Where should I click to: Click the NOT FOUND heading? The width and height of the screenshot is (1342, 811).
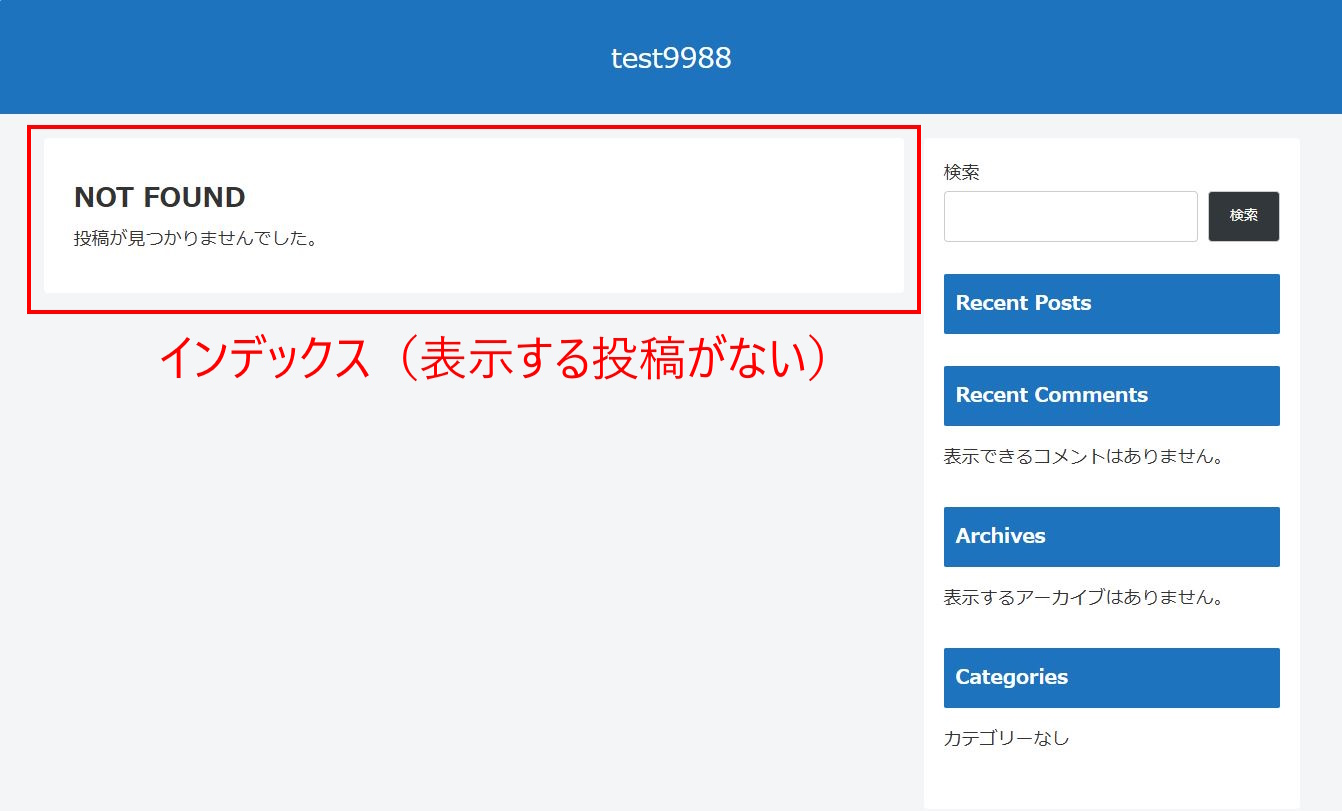160,198
